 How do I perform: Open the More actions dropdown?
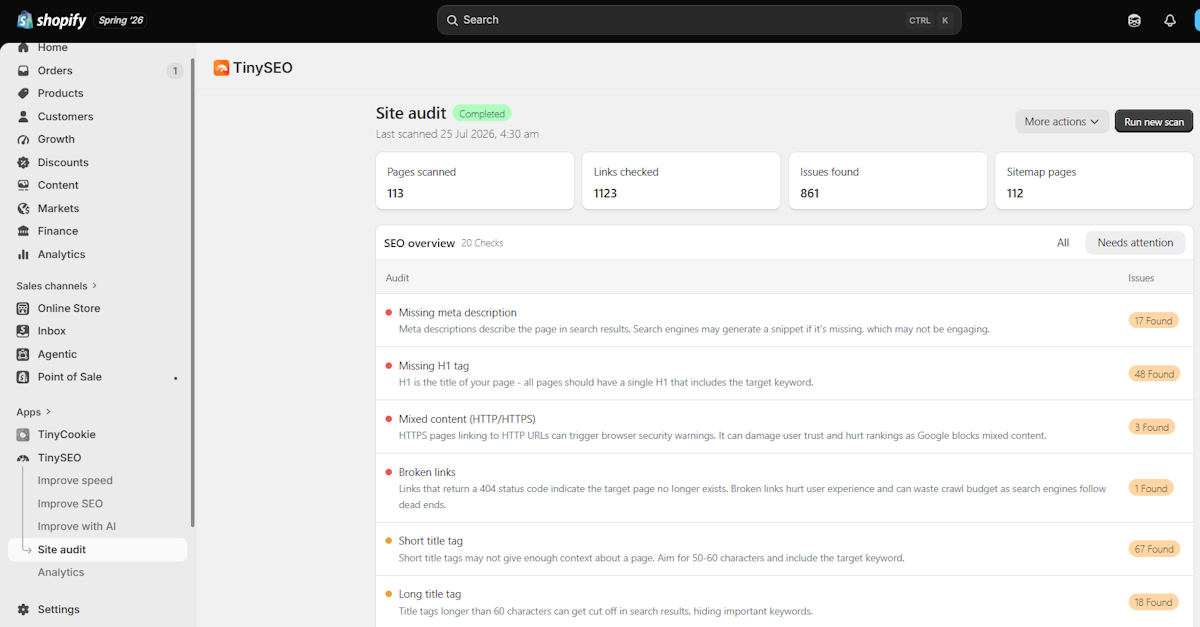1062,122
